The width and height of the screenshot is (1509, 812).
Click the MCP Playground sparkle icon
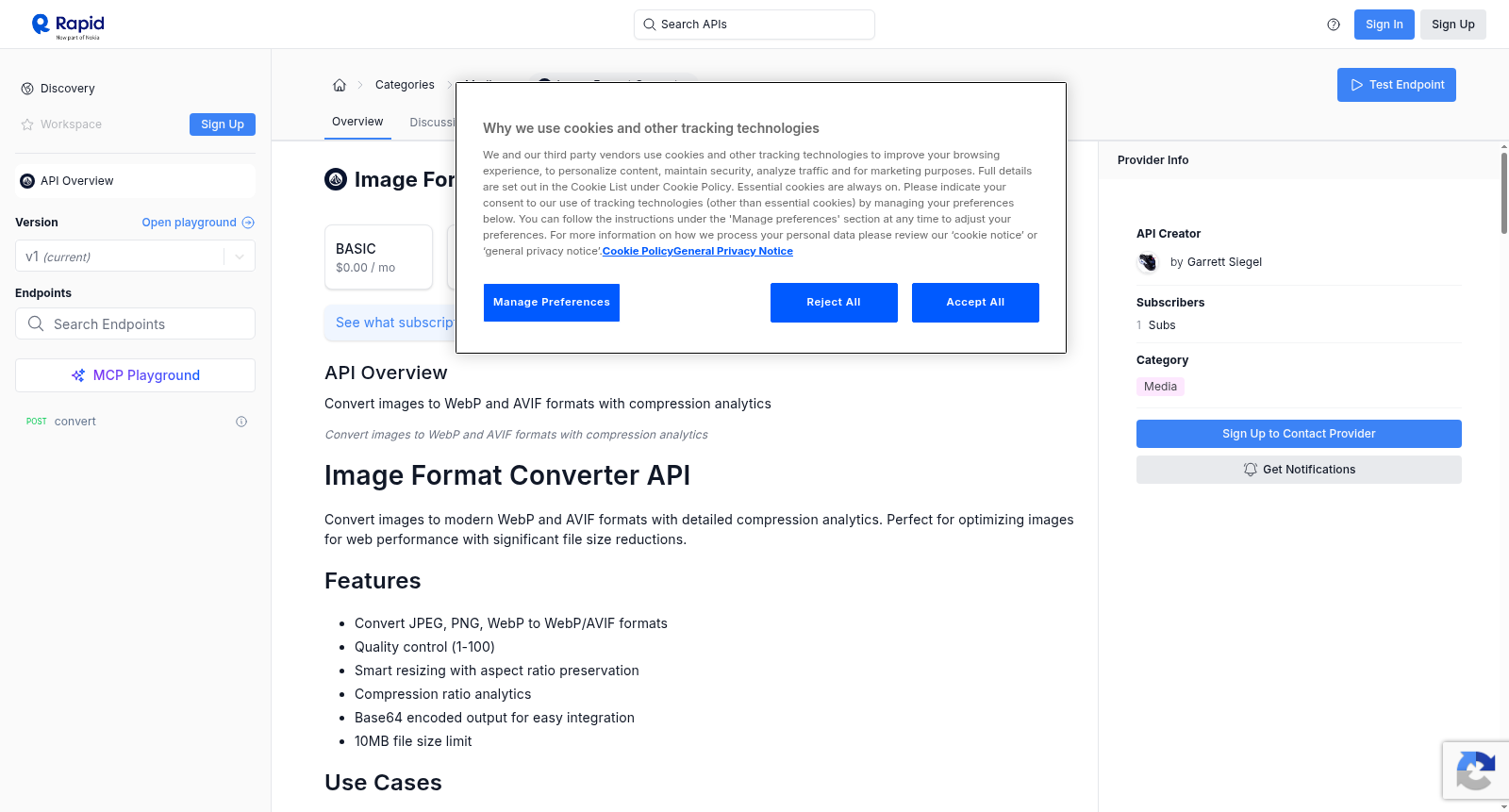tap(78, 375)
